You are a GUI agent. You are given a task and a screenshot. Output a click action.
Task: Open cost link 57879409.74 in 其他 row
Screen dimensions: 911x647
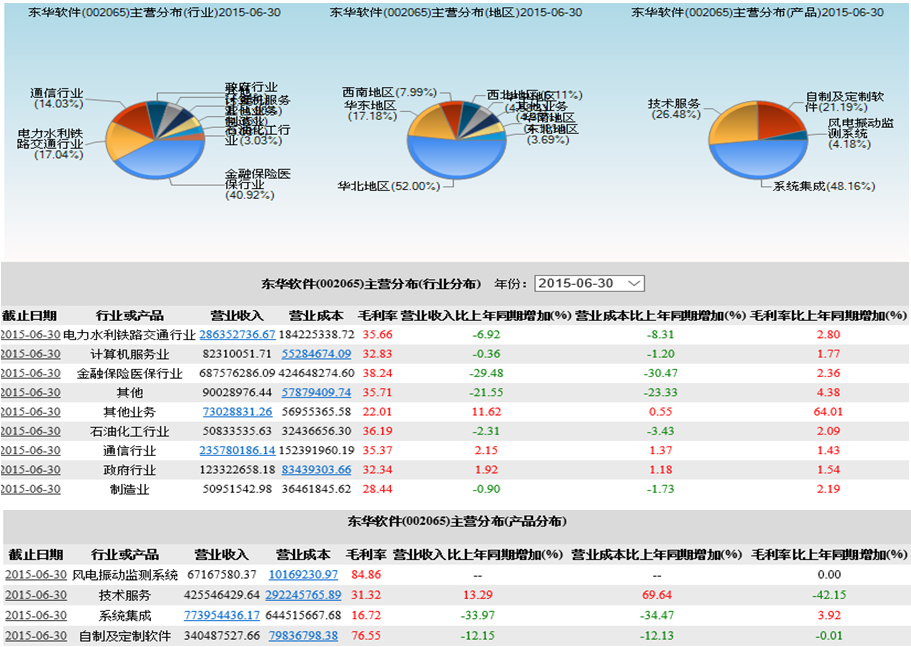(316, 392)
